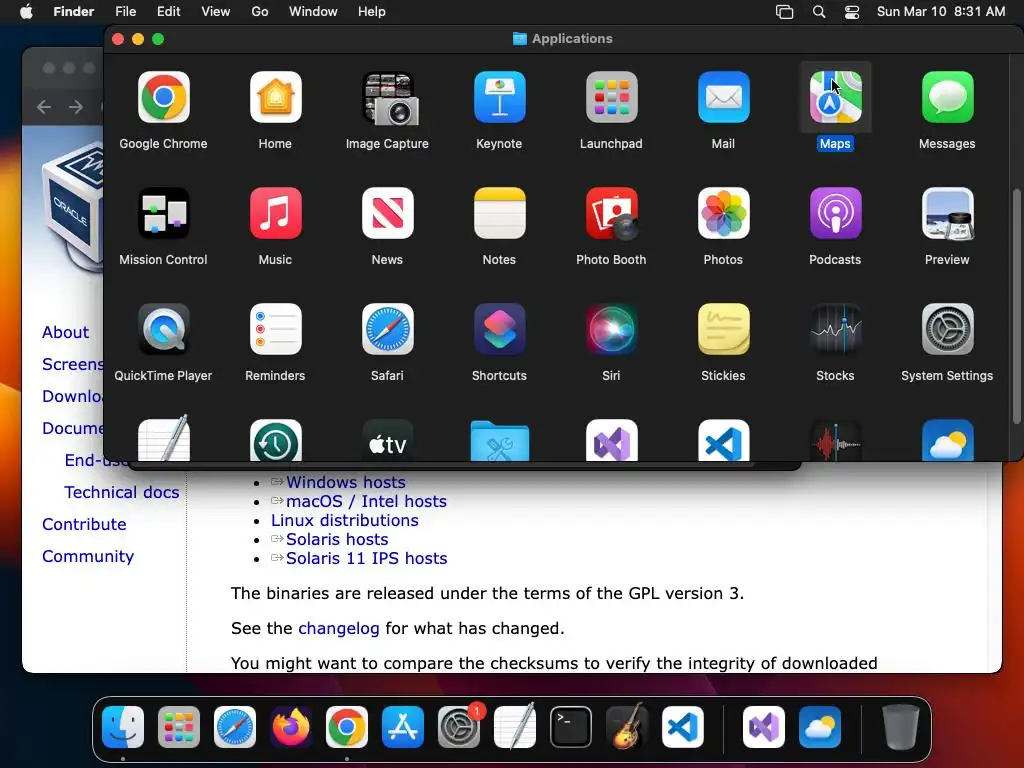The width and height of the screenshot is (1024, 768).
Task: Click the browser back arrow
Action: tap(44, 106)
